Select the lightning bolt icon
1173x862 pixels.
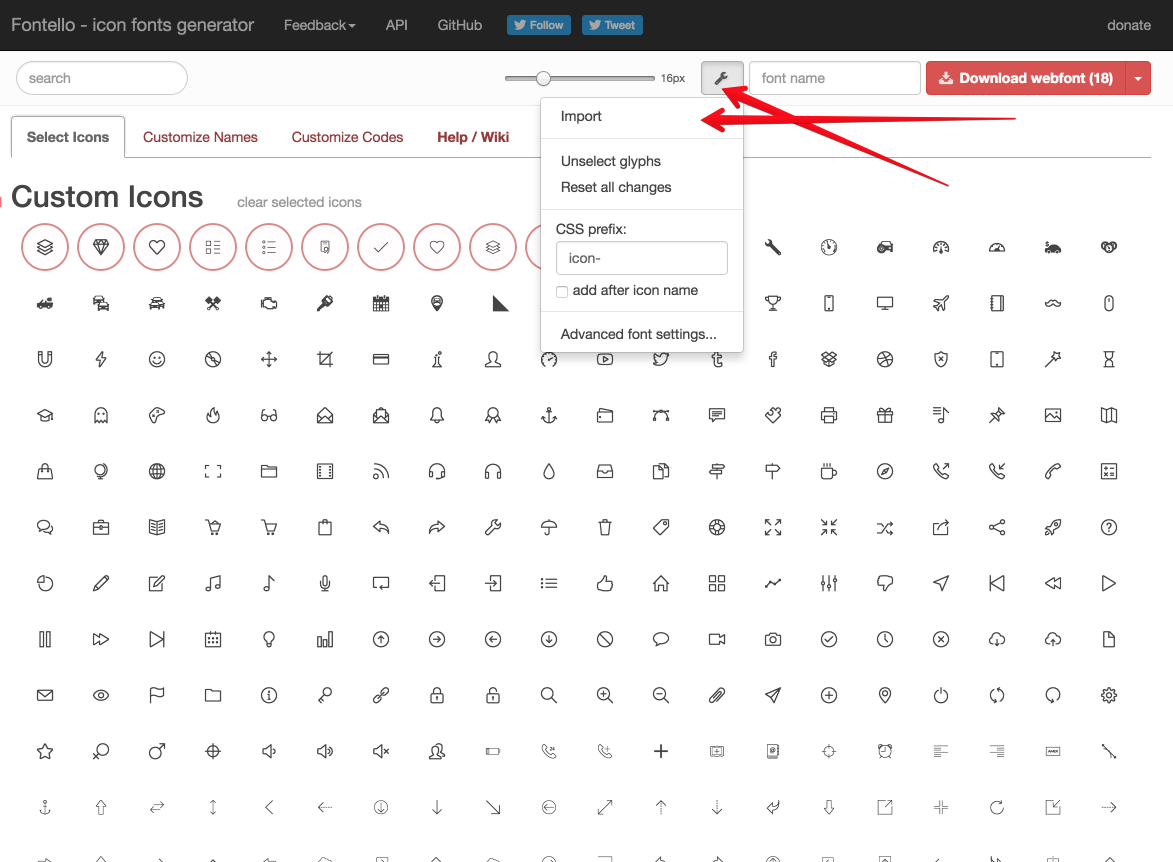[101, 359]
